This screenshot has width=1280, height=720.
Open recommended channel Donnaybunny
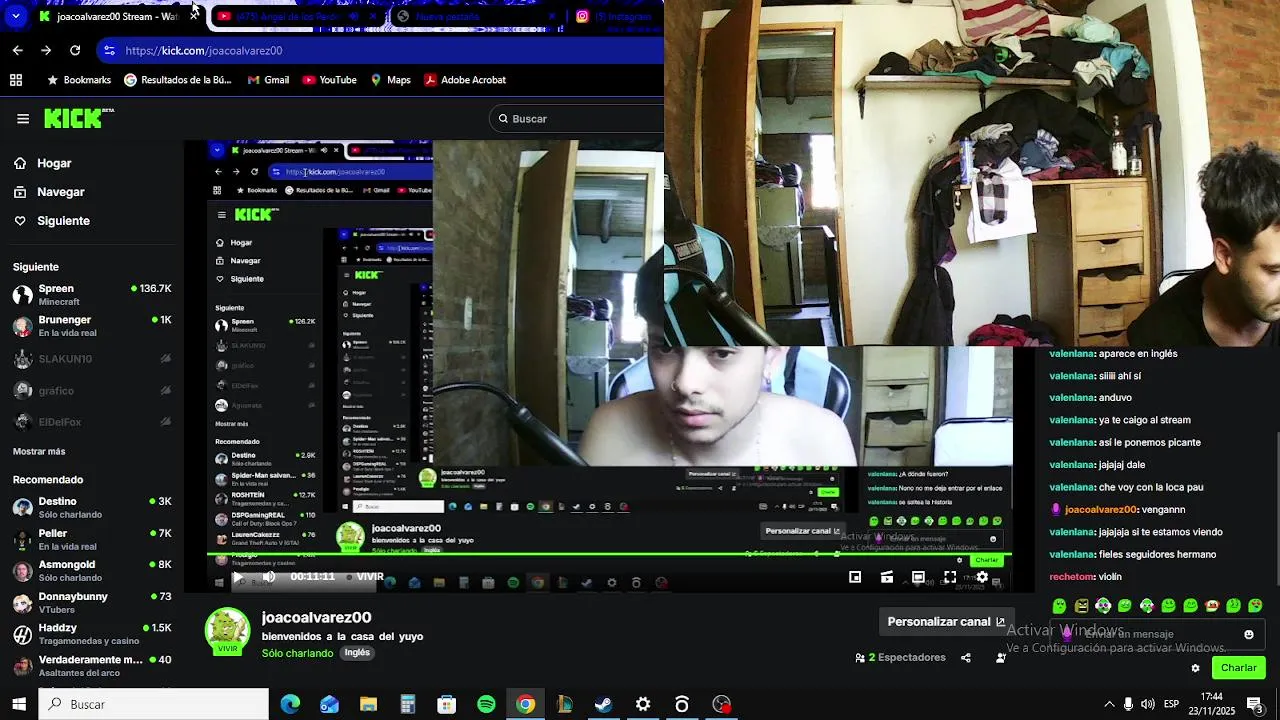(92, 602)
